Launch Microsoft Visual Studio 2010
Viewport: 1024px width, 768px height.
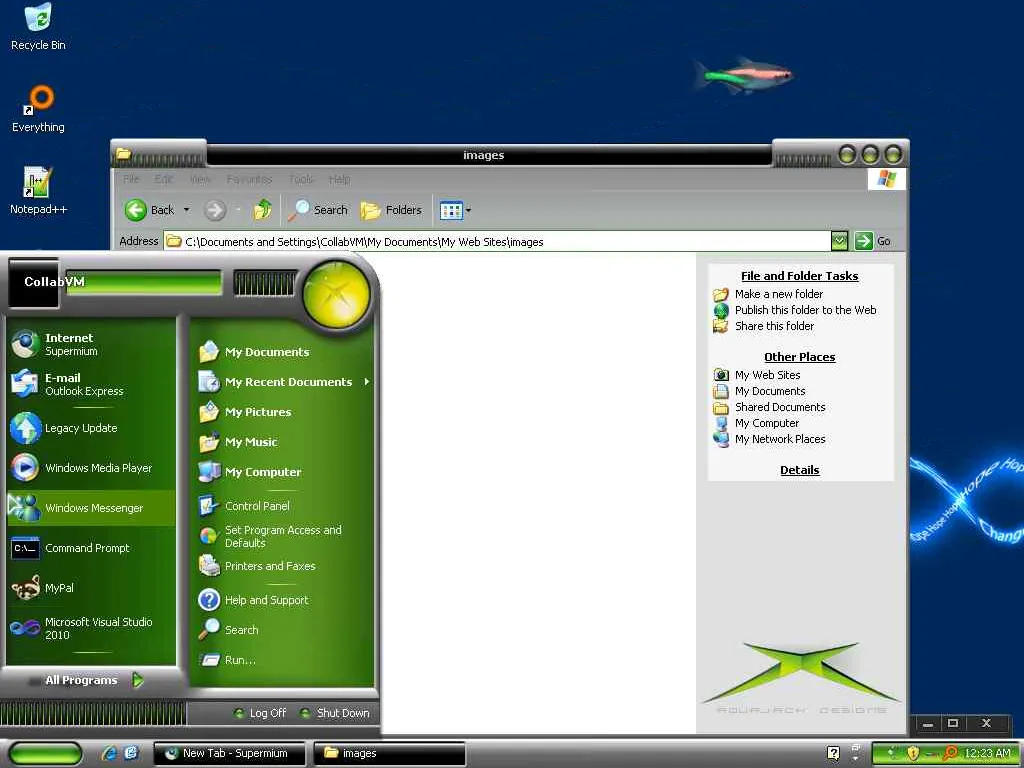91,628
